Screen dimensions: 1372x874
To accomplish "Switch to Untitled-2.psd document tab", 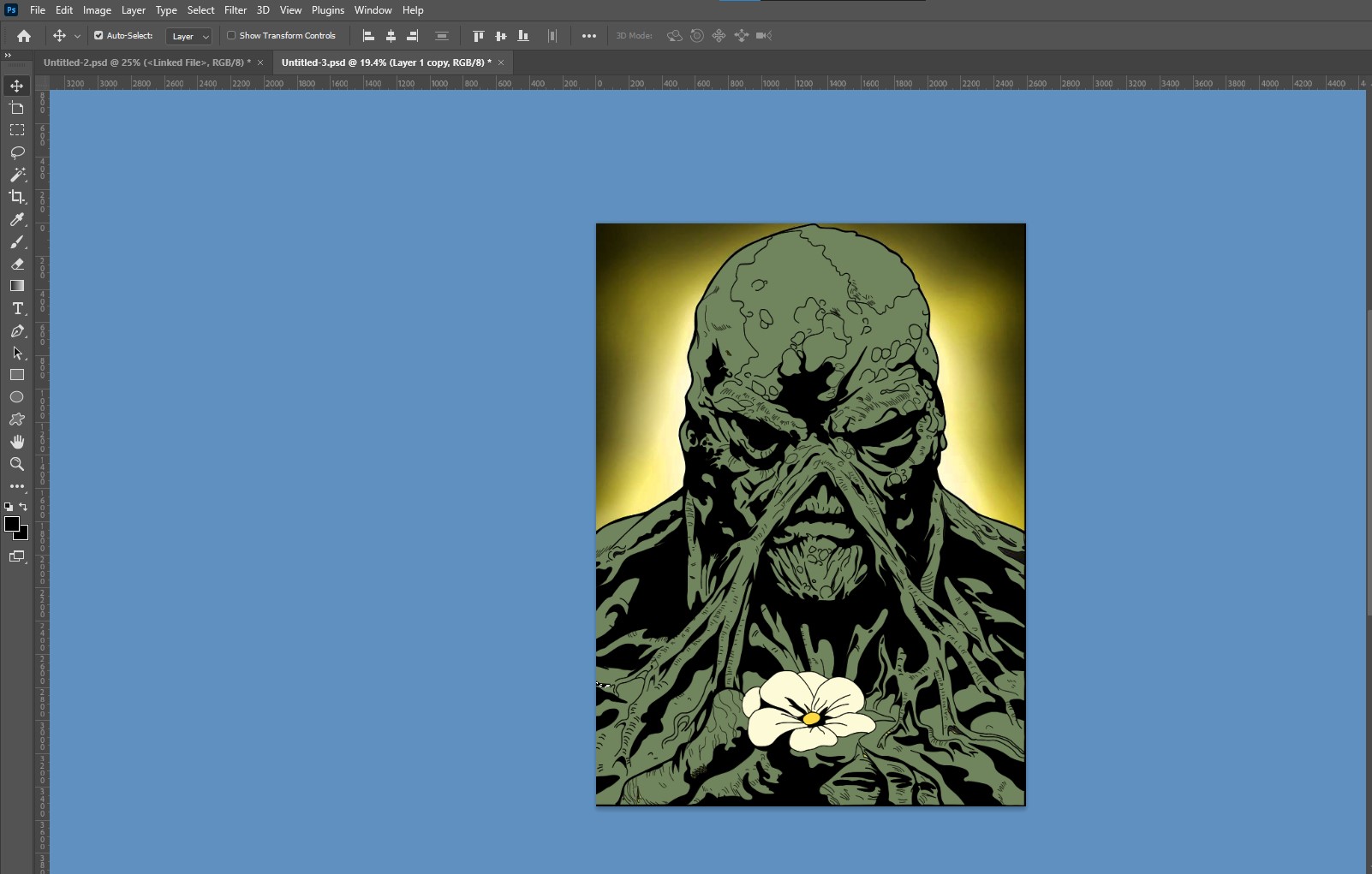I will [x=147, y=62].
